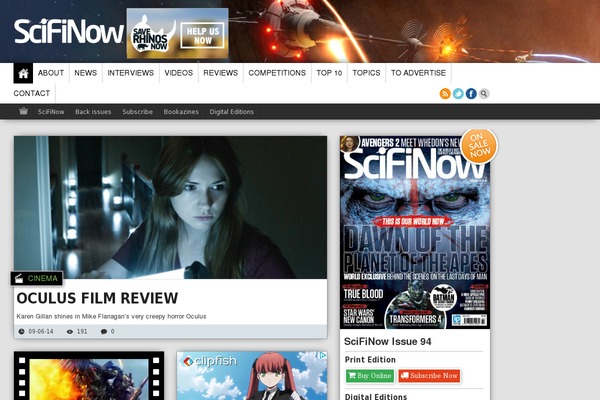Open the Bookazines link
The height and width of the screenshot is (400, 600).
[181, 112]
